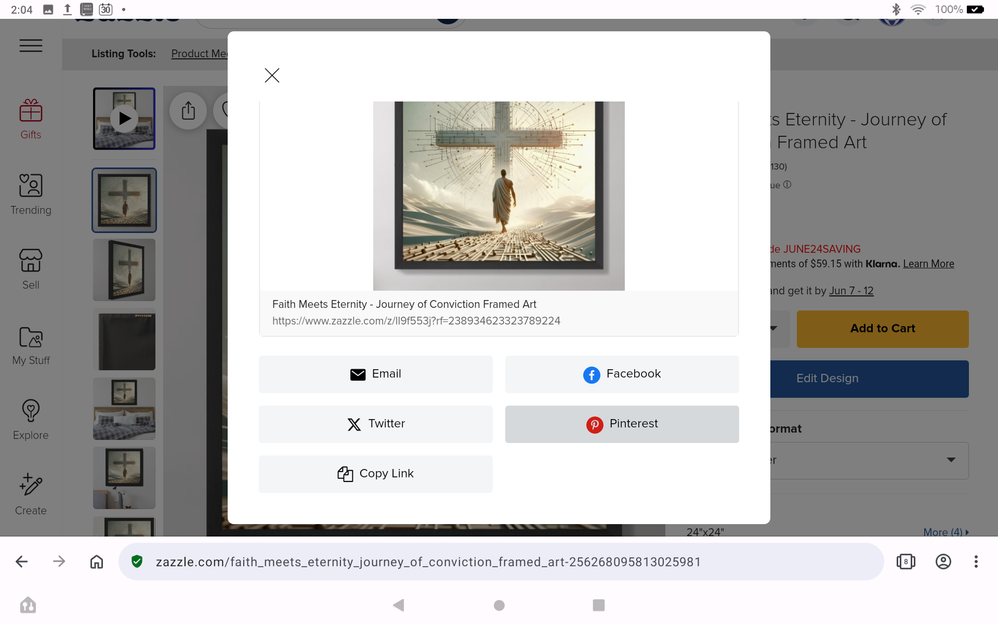
Task: Share the product on Pinterest
Action: click(621, 424)
